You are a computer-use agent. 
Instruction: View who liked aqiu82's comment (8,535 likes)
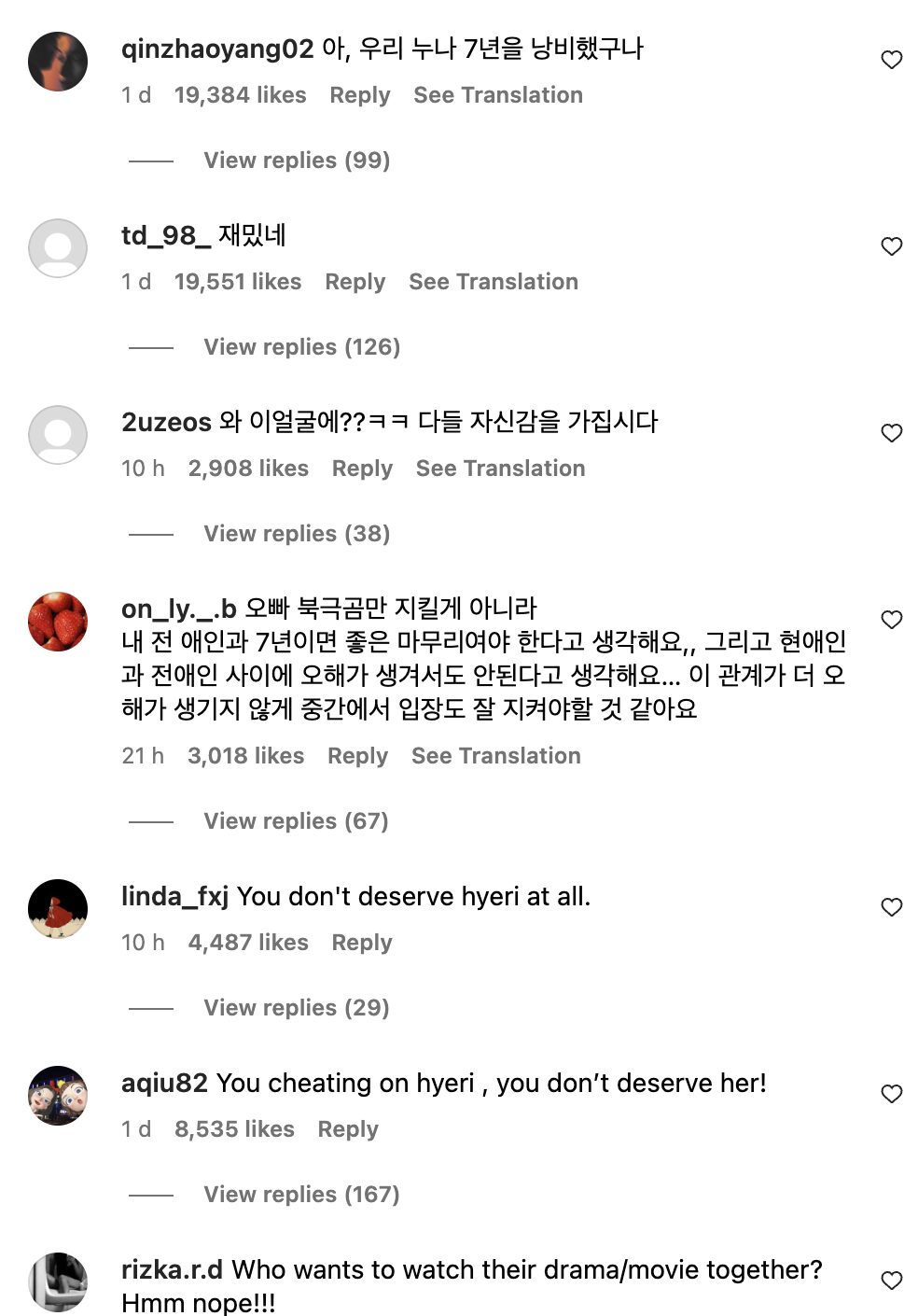coord(234,1129)
